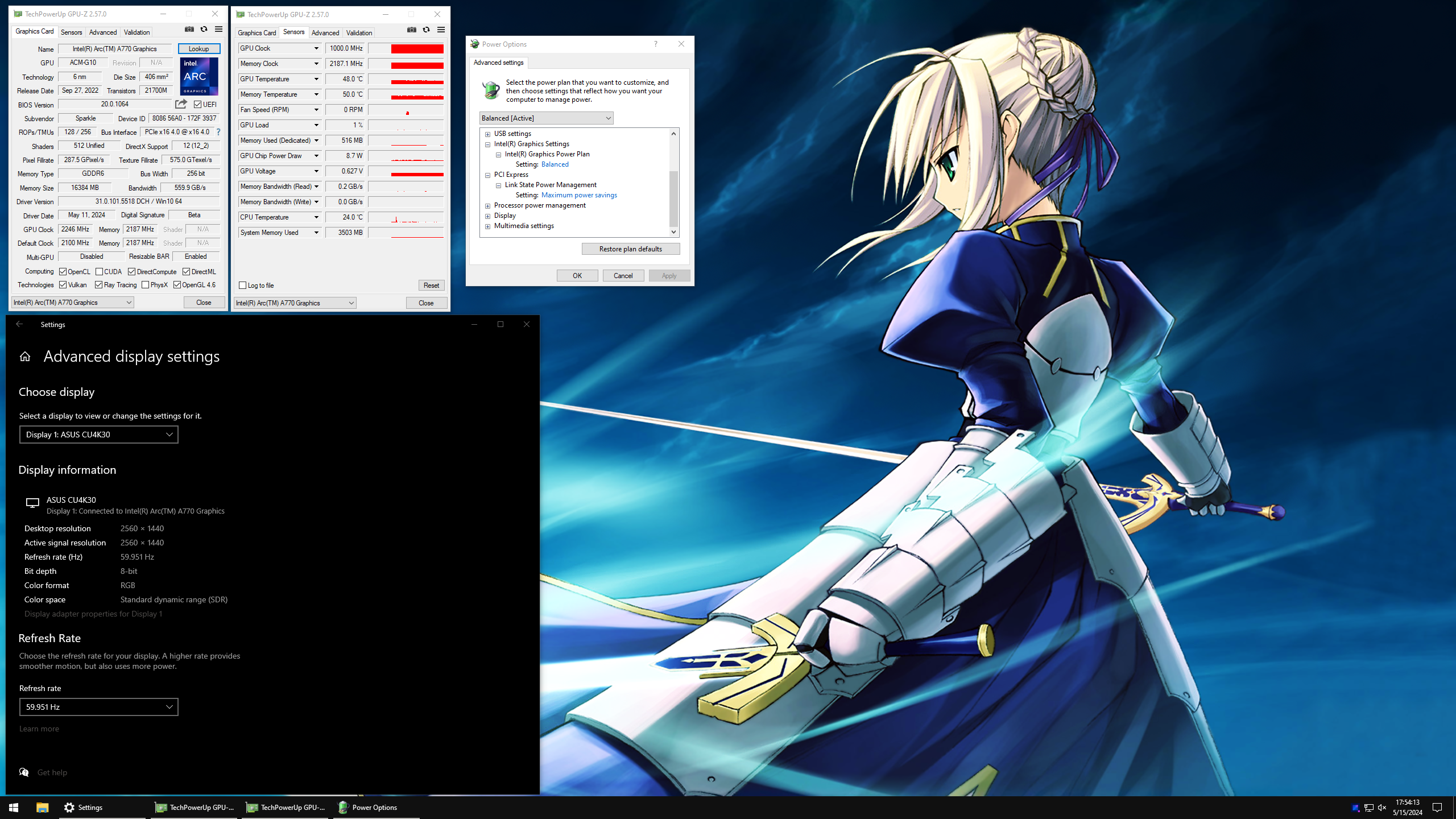Open the Validation tab in Sensors window
The width and height of the screenshot is (1456, 819).
[359, 33]
